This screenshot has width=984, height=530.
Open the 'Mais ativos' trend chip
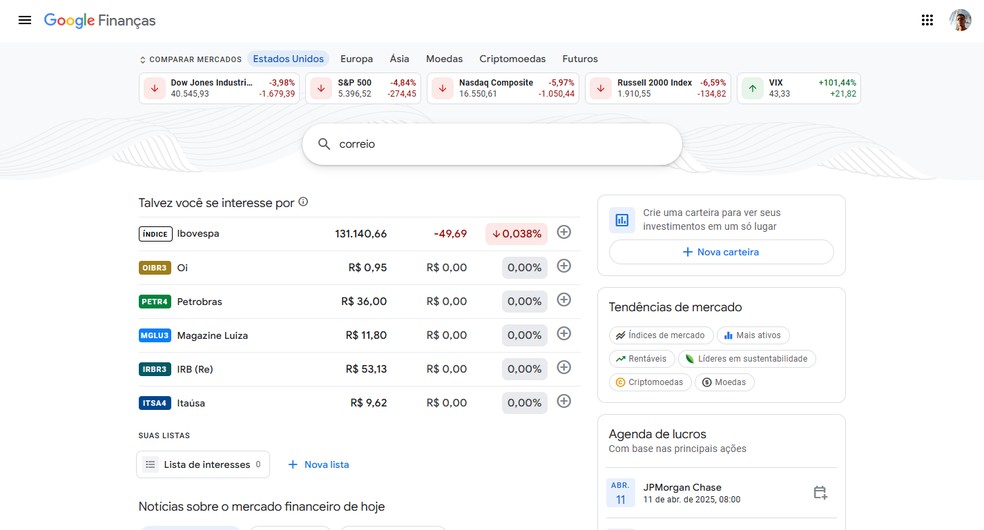tap(752, 336)
